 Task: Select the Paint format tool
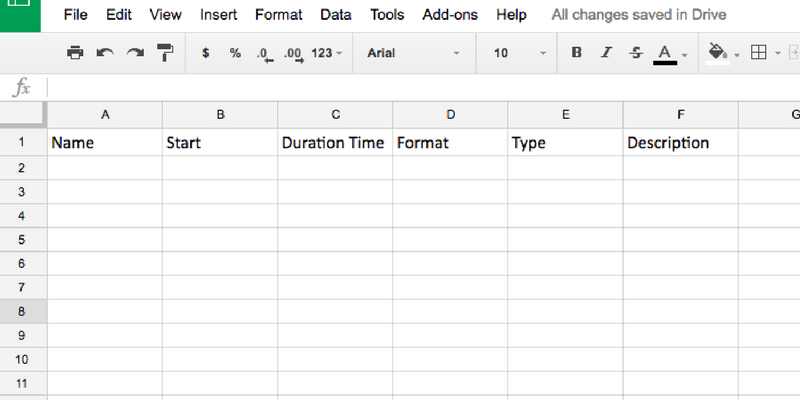[x=166, y=53]
